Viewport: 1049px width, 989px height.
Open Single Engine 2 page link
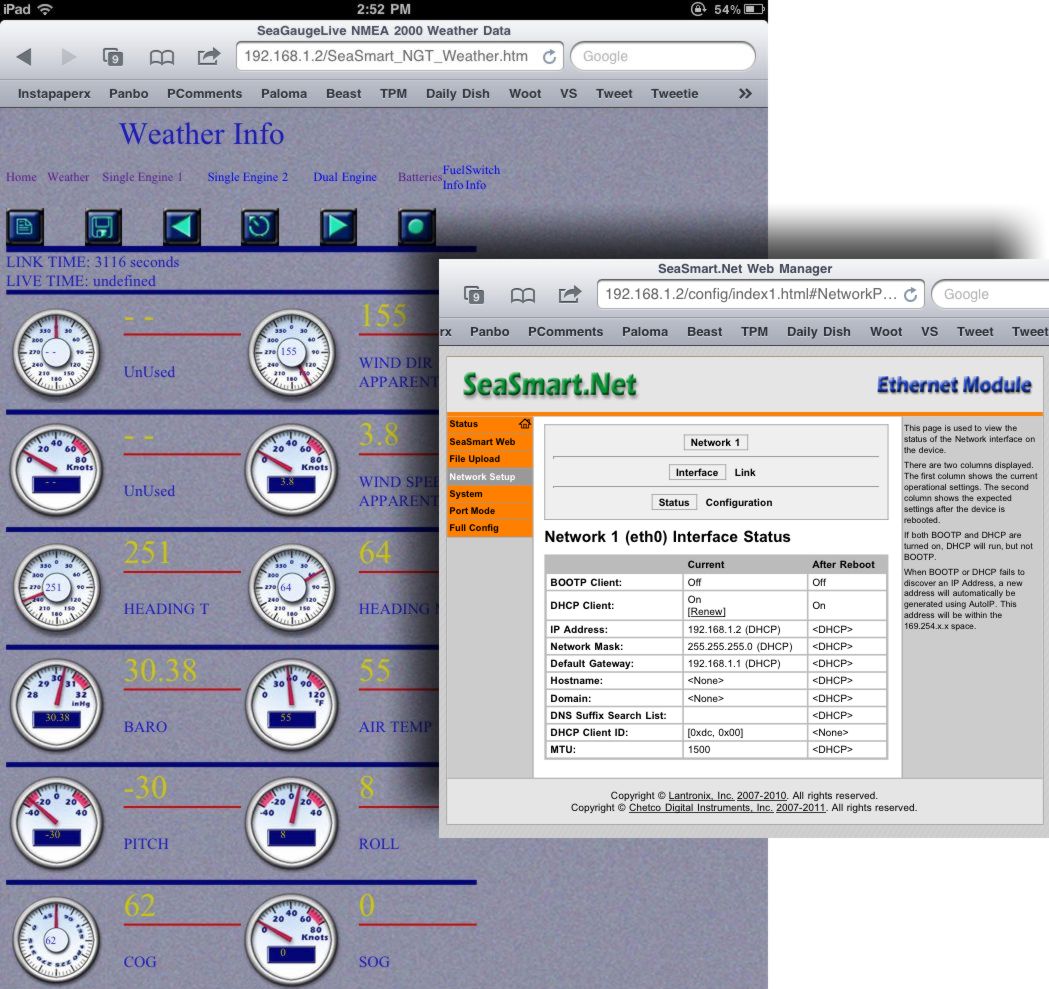pos(248,177)
